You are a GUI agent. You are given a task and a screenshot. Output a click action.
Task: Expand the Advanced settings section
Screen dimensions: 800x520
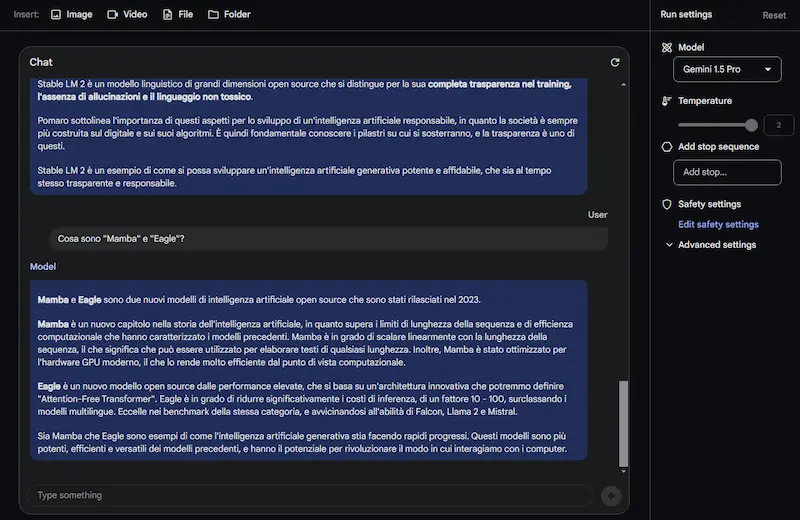(x=711, y=245)
